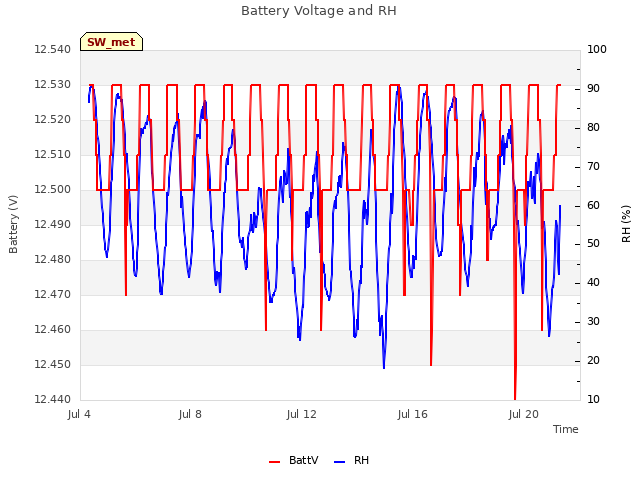This screenshot has width=640, height=480.
Task: Click the 20 value on RH axis
Action: [x=593, y=361]
